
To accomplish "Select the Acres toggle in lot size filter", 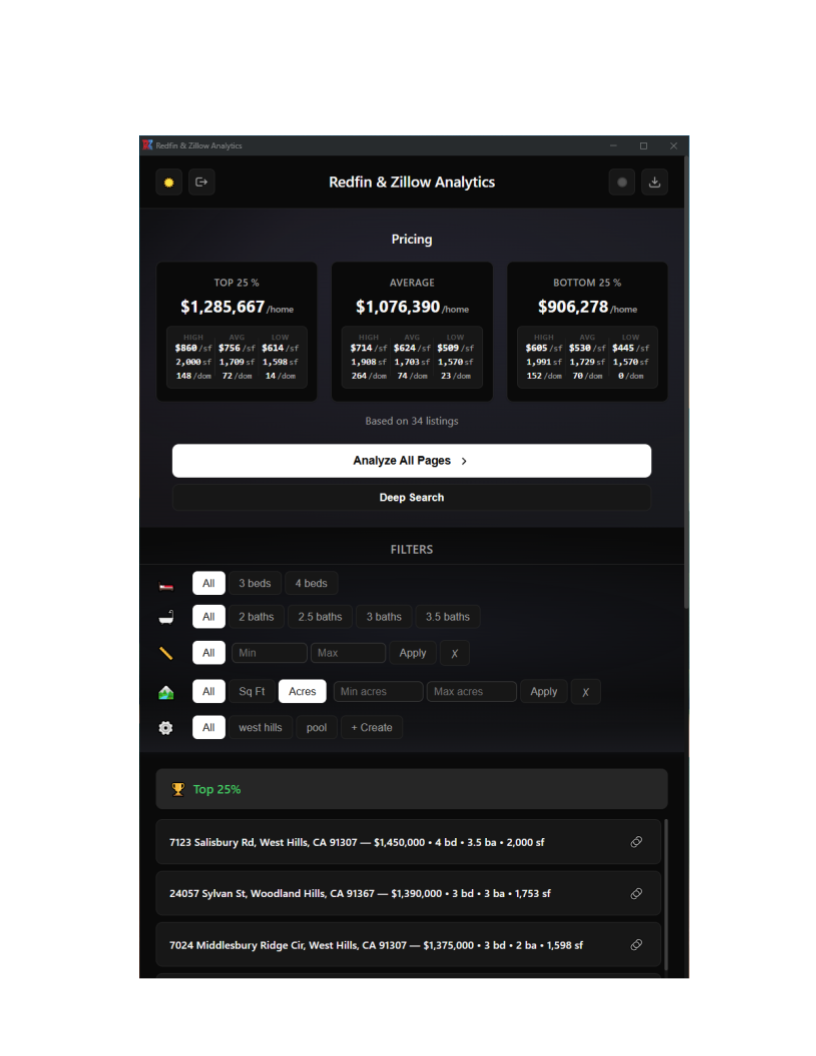I will point(302,691).
